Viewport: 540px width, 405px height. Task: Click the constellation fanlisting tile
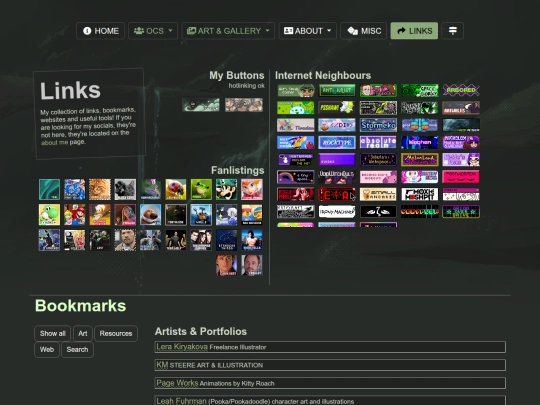click(x=226, y=240)
